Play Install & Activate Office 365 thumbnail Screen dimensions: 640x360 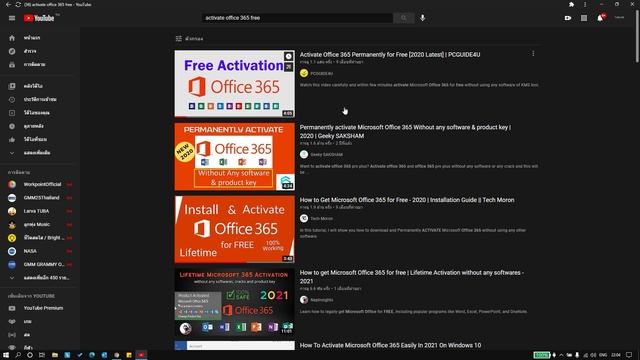point(235,229)
